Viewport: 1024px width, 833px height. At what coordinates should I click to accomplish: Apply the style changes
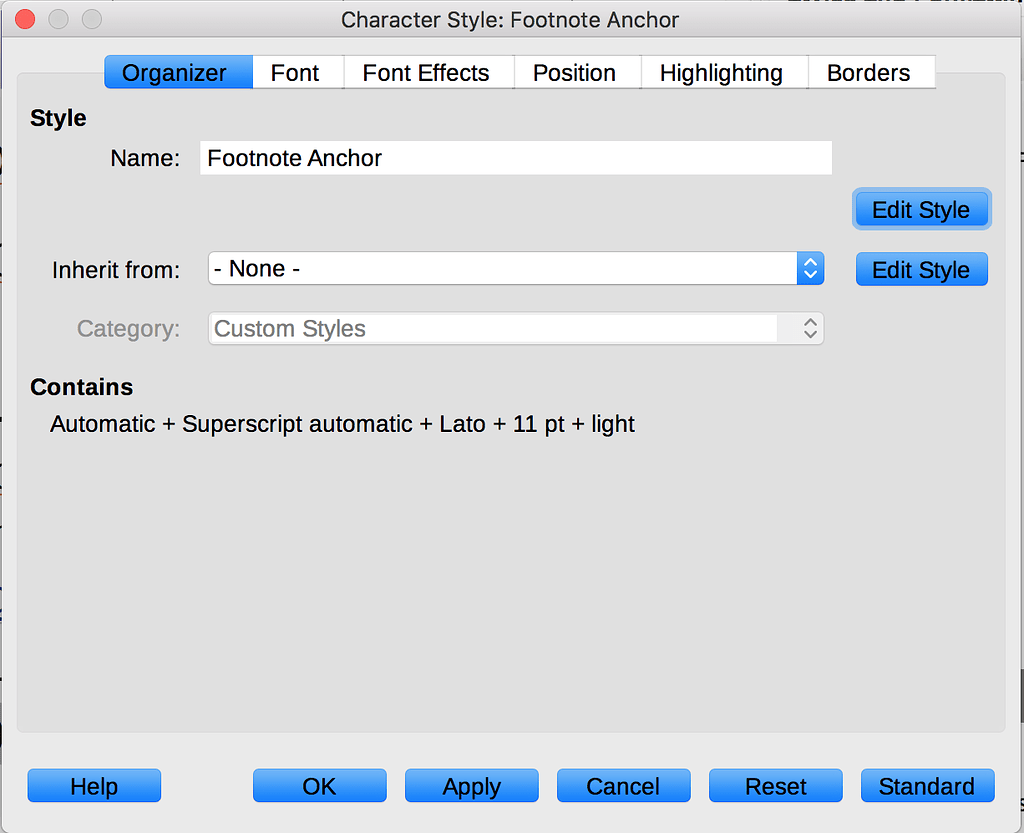point(471,786)
